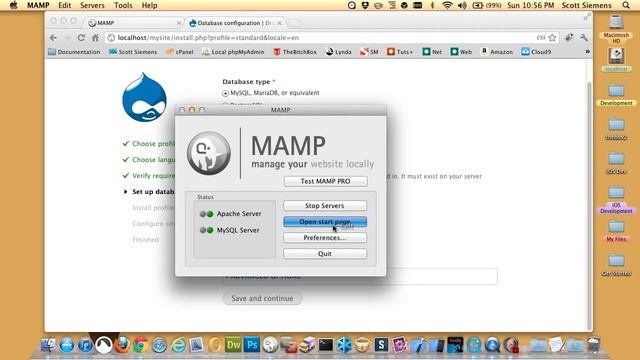Open the Amazon bookmark
The height and width of the screenshot is (360, 640).
point(497,52)
